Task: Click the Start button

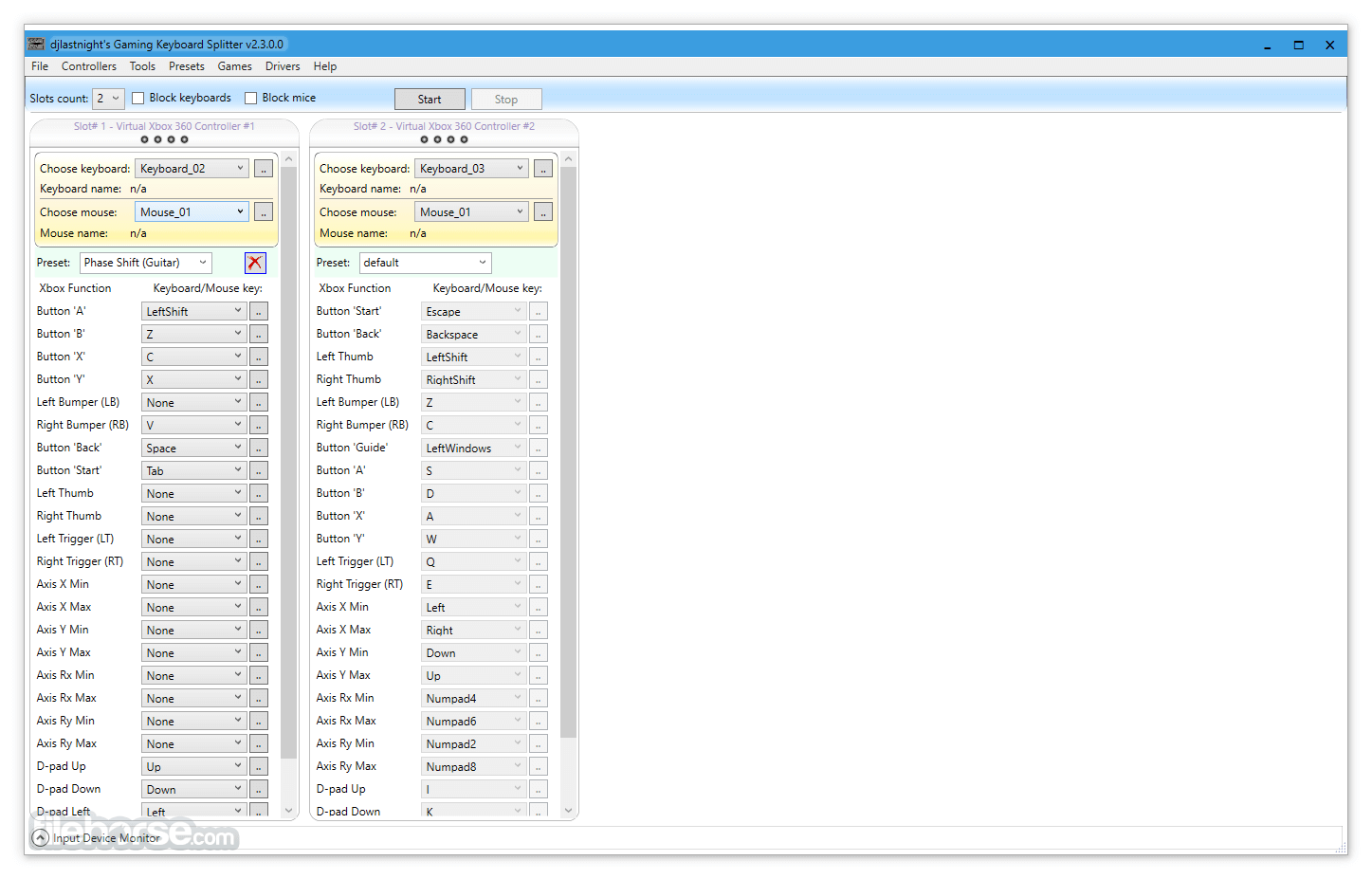Action: [430, 100]
